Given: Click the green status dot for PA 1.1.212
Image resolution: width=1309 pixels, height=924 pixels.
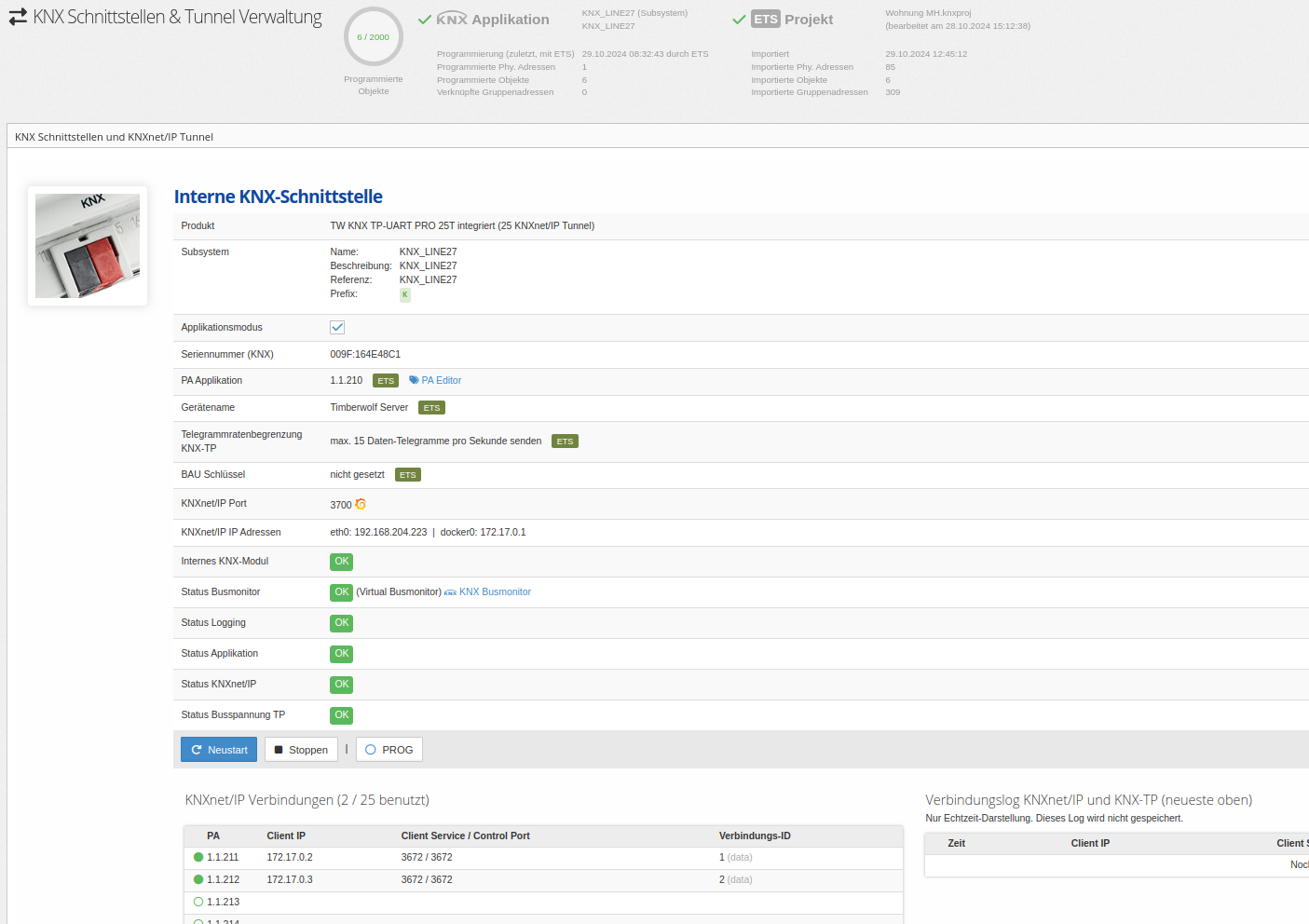Looking at the screenshot, I should (x=198, y=879).
